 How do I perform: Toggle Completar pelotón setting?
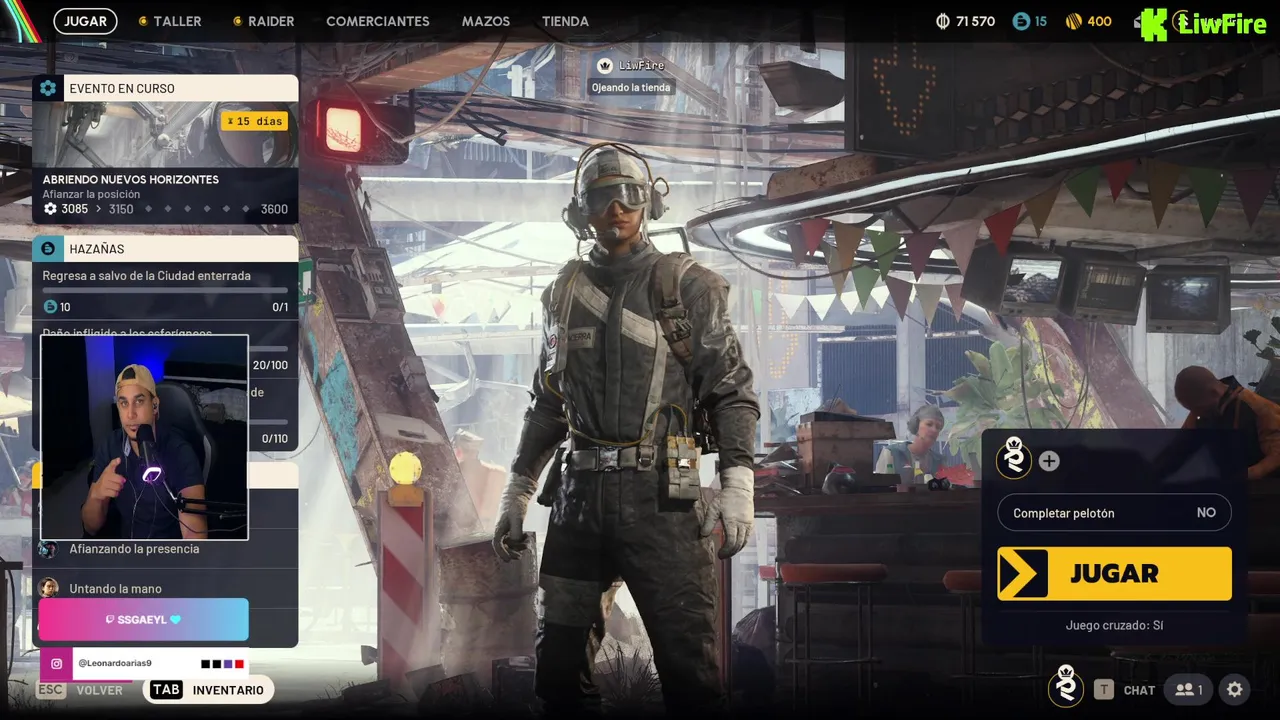click(x=1114, y=513)
